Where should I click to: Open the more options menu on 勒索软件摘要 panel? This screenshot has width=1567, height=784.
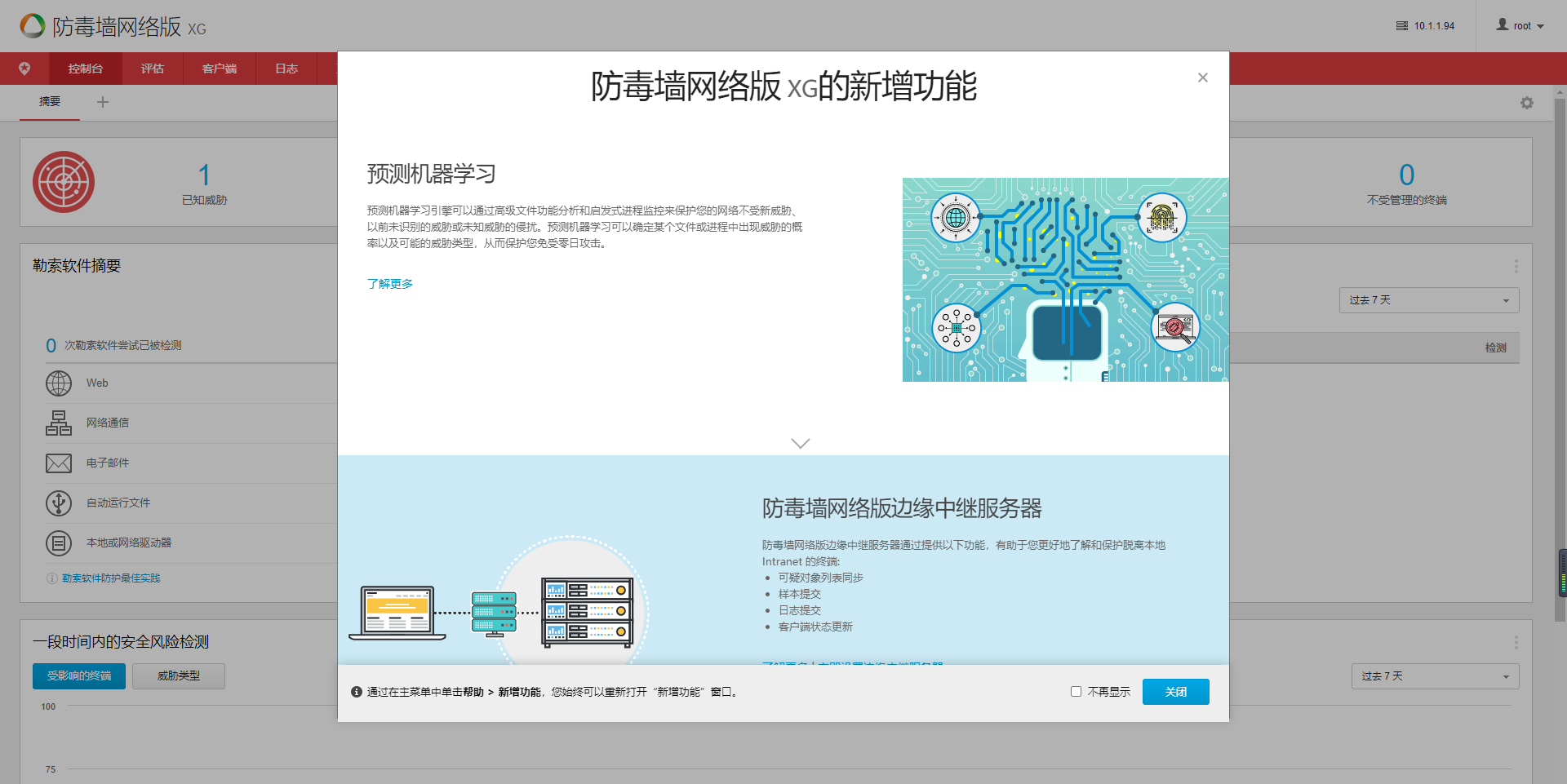[1516, 265]
